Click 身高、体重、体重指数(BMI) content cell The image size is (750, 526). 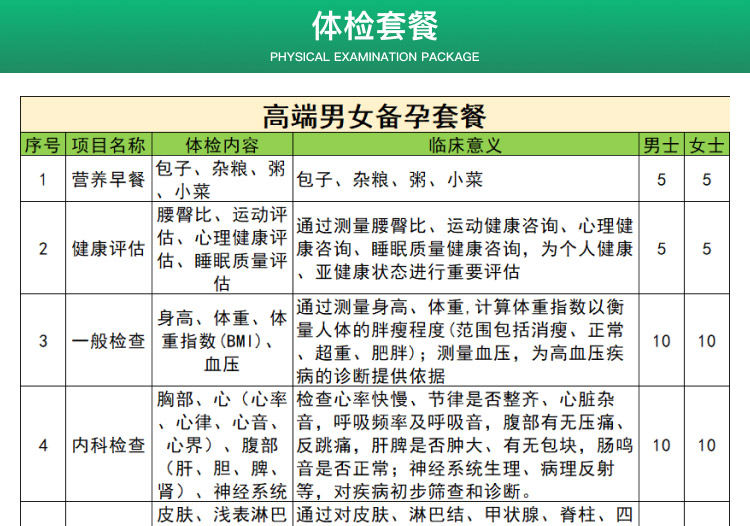pos(222,340)
